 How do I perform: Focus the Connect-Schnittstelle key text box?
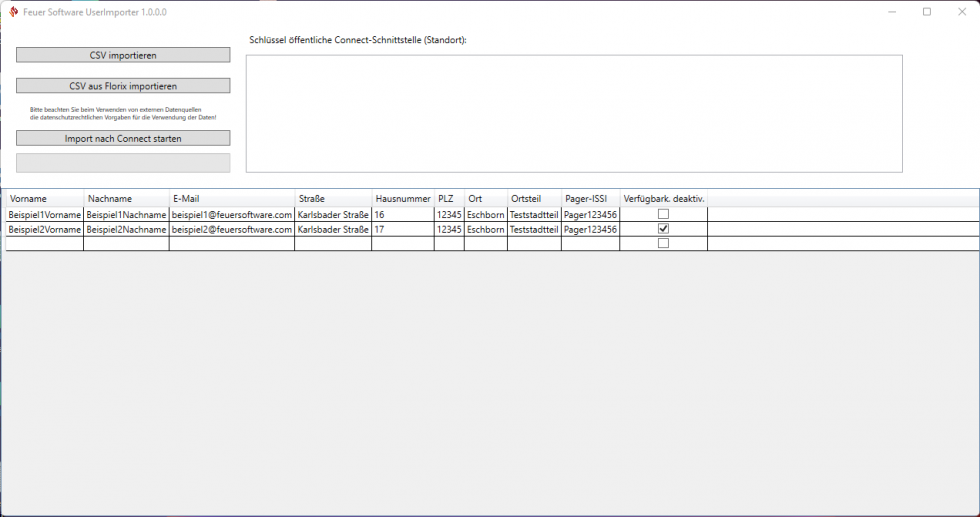pos(574,114)
